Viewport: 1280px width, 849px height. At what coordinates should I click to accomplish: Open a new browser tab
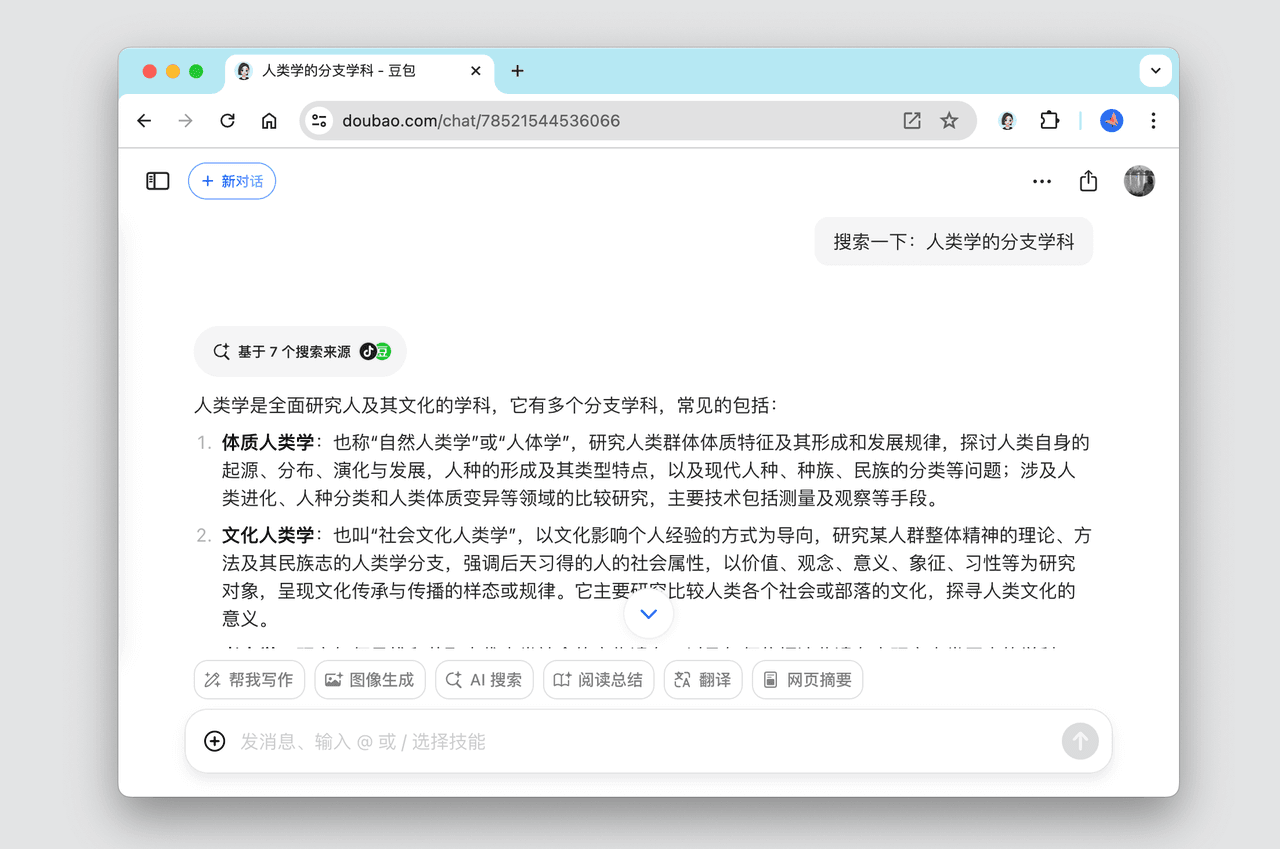pyautogui.click(x=517, y=71)
